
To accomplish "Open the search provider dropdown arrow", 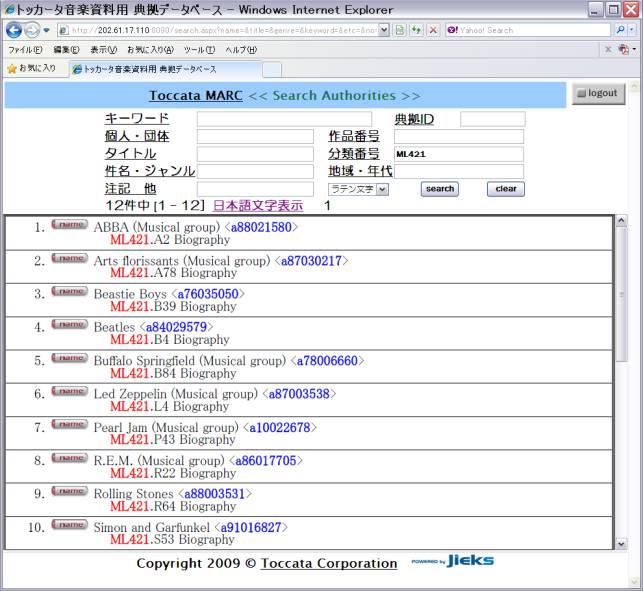I will 632,30.
